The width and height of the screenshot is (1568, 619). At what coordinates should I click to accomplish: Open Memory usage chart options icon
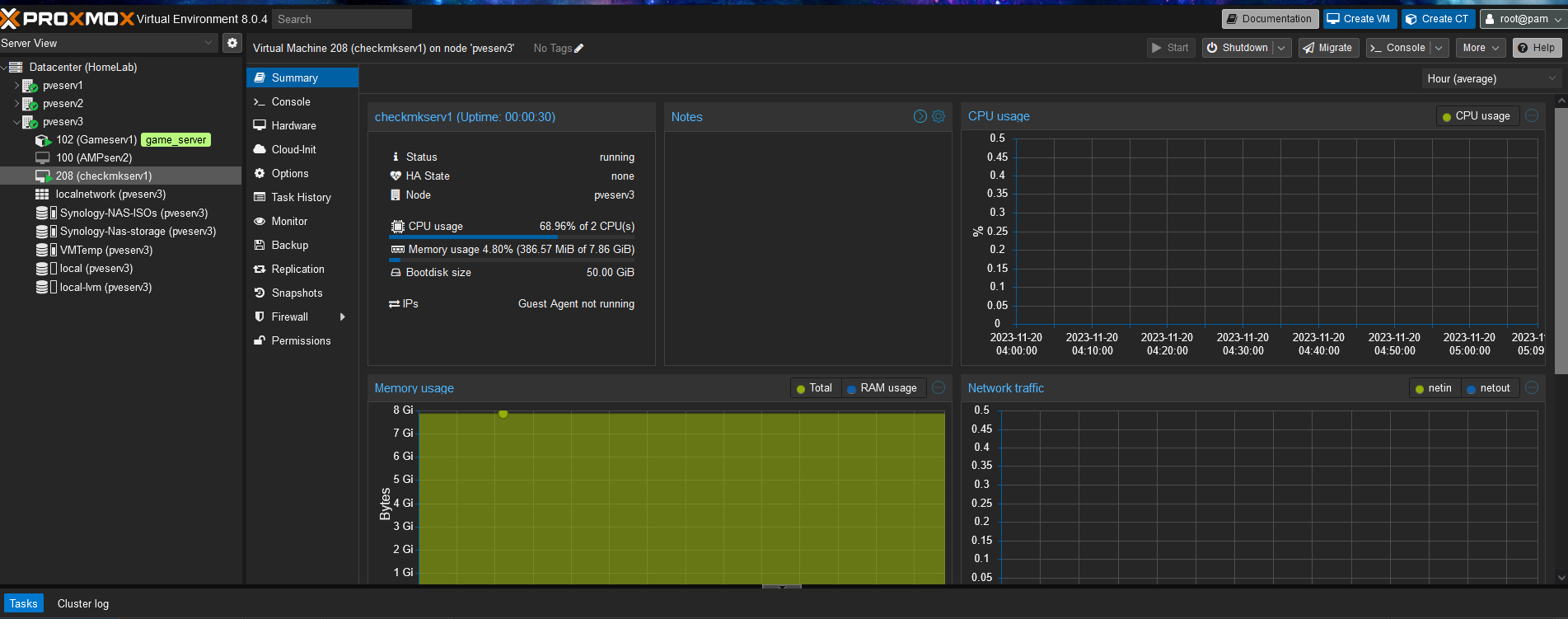[x=938, y=388]
